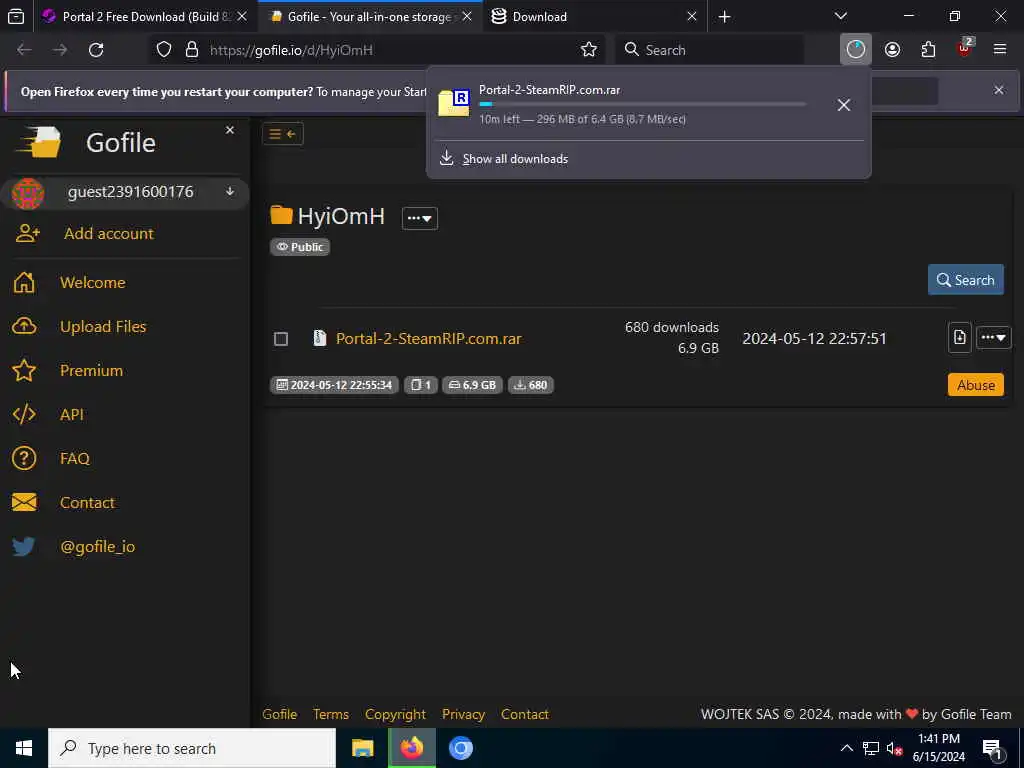Screen dimensions: 1024x768
Task: Open the extensions puzzle icon
Action: (928, 50)
